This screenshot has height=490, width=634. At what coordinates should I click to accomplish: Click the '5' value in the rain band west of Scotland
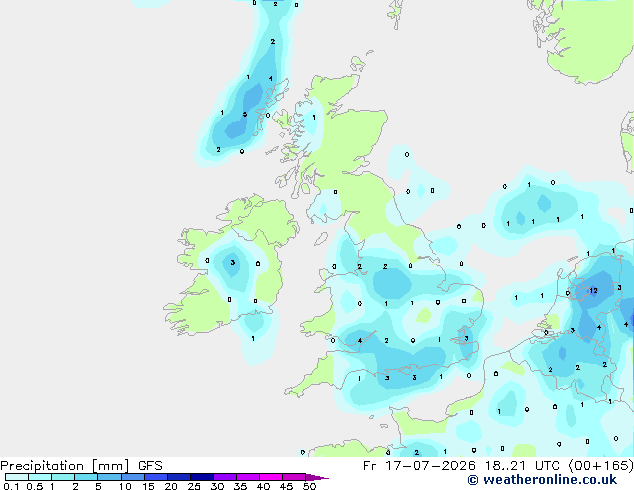point(245,114)
